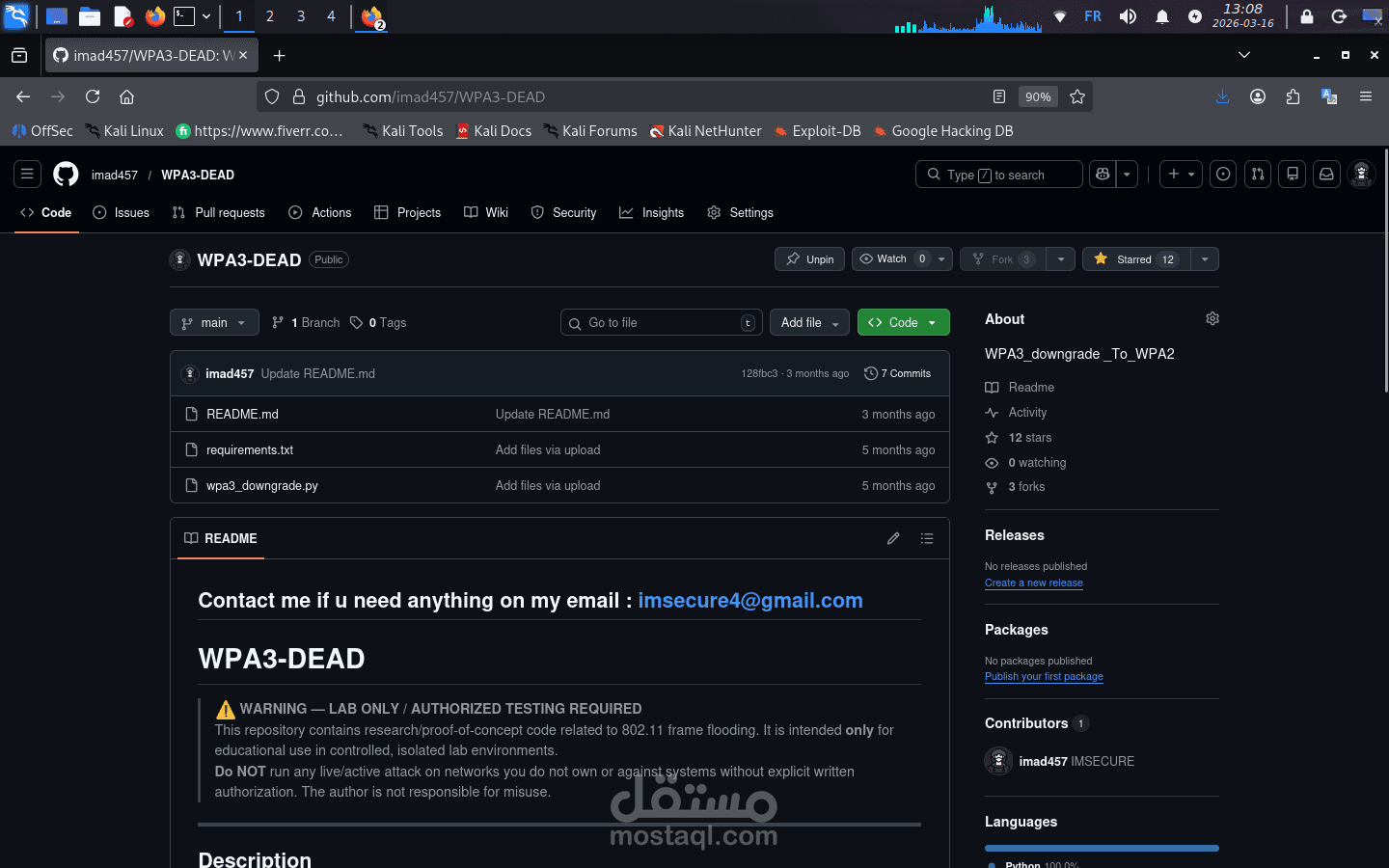Click the downloads icon in Firefox toolbar
The image size is (1389, 868).
[x=1222, y=96]
